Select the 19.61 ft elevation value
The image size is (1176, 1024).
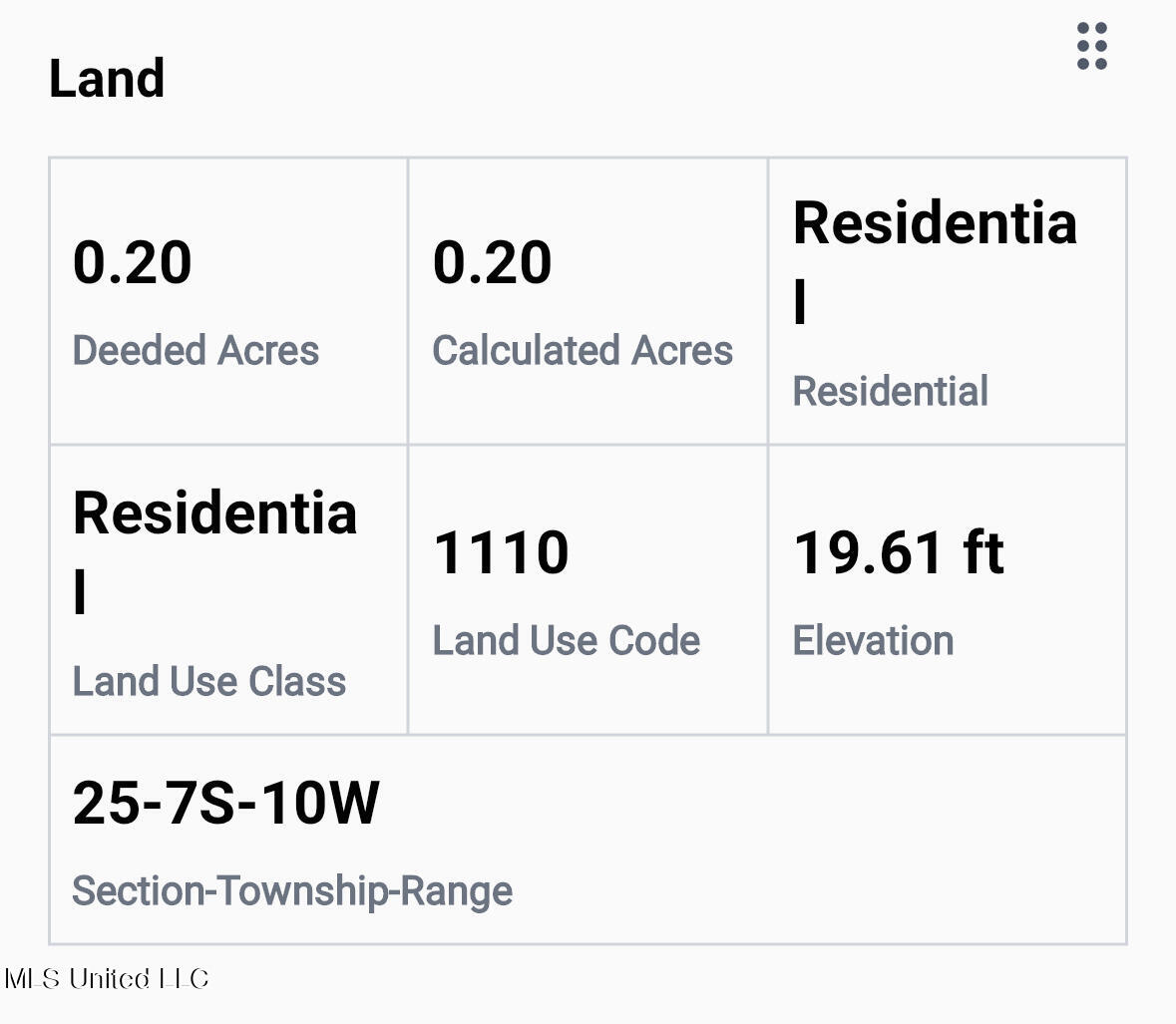tap(899, 552)
